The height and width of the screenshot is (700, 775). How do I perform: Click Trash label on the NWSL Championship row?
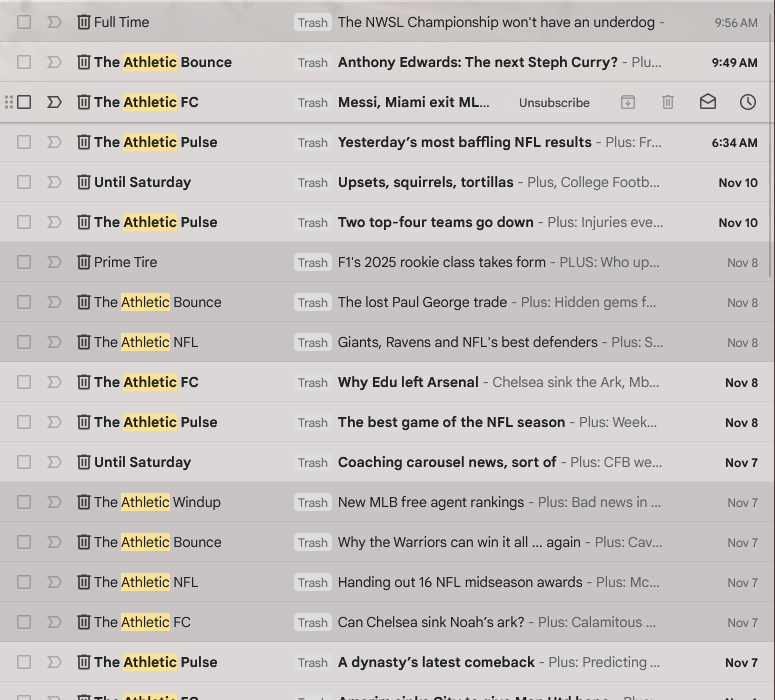[312, 23]
